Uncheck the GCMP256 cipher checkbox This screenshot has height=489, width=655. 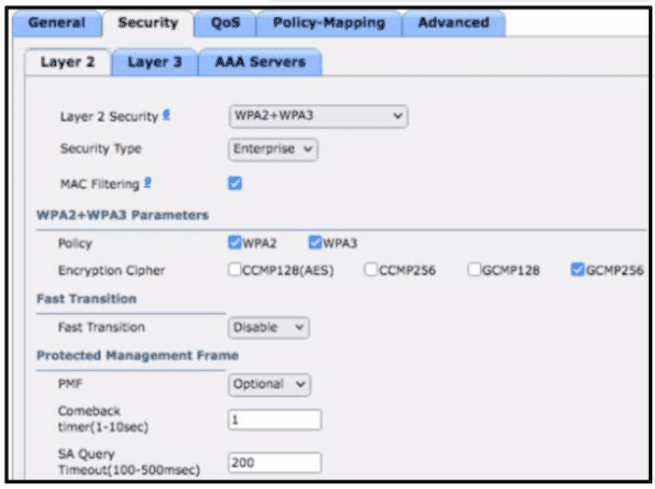click(577, 270)
